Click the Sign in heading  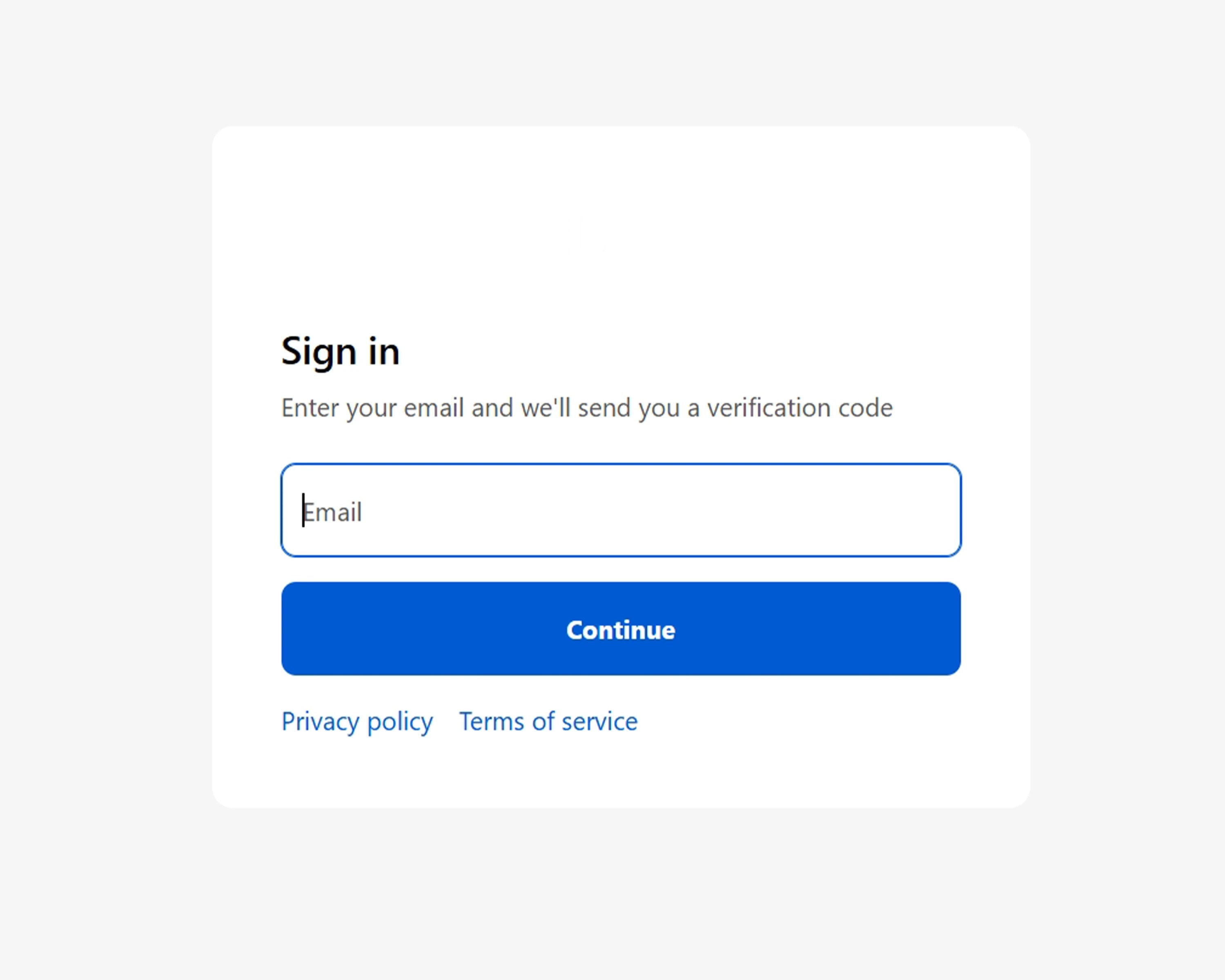340,351
